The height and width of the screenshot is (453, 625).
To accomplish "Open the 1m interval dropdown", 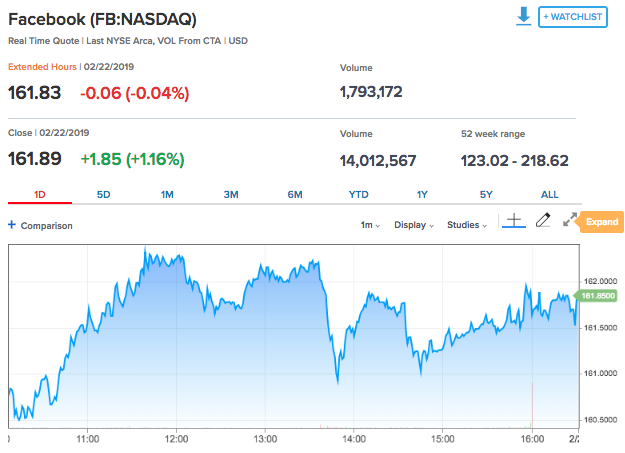I will pos(370,225).
